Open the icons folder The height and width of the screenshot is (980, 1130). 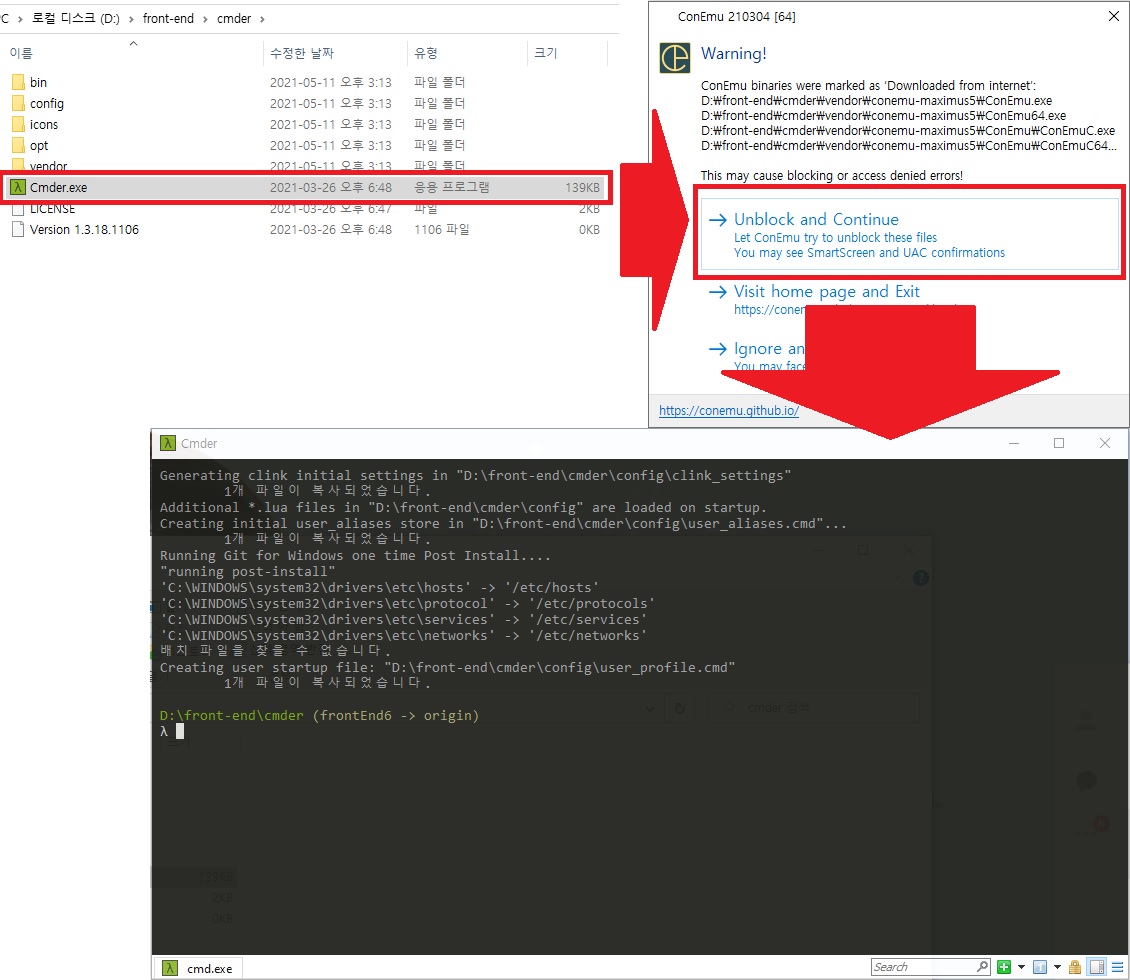pyautogui.click(x=43, y=124)
